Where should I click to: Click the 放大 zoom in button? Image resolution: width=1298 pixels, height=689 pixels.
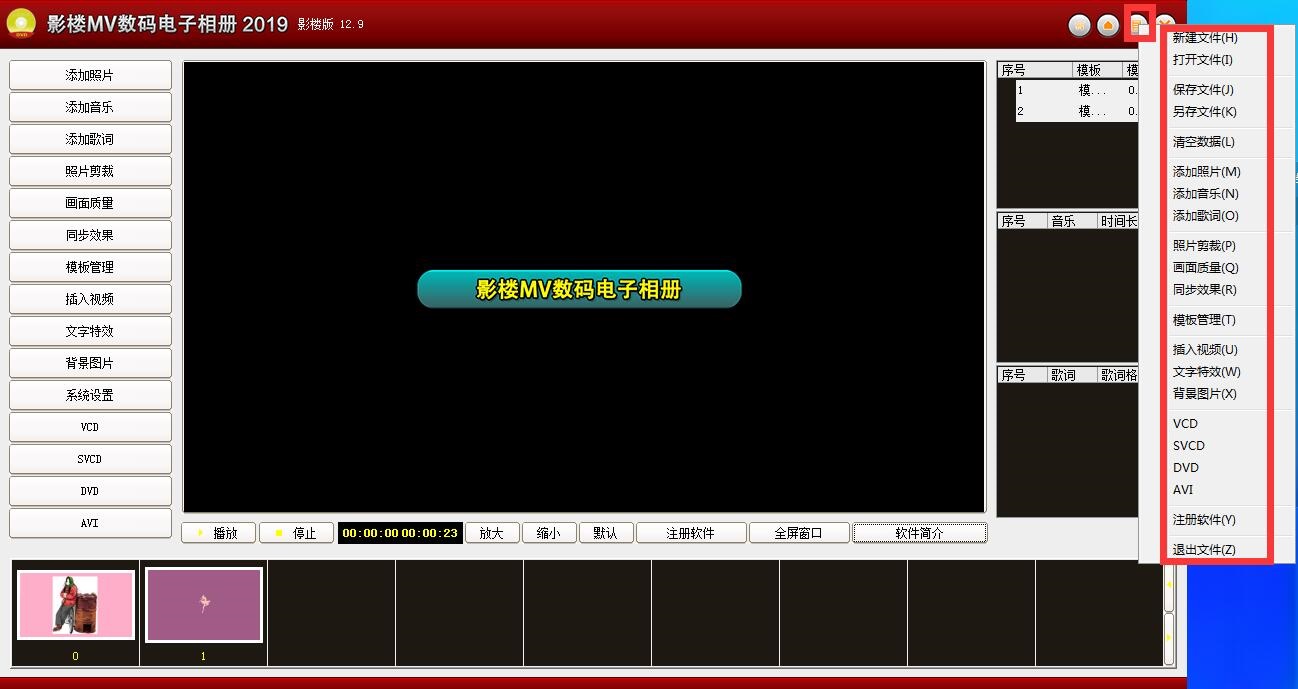491,533
